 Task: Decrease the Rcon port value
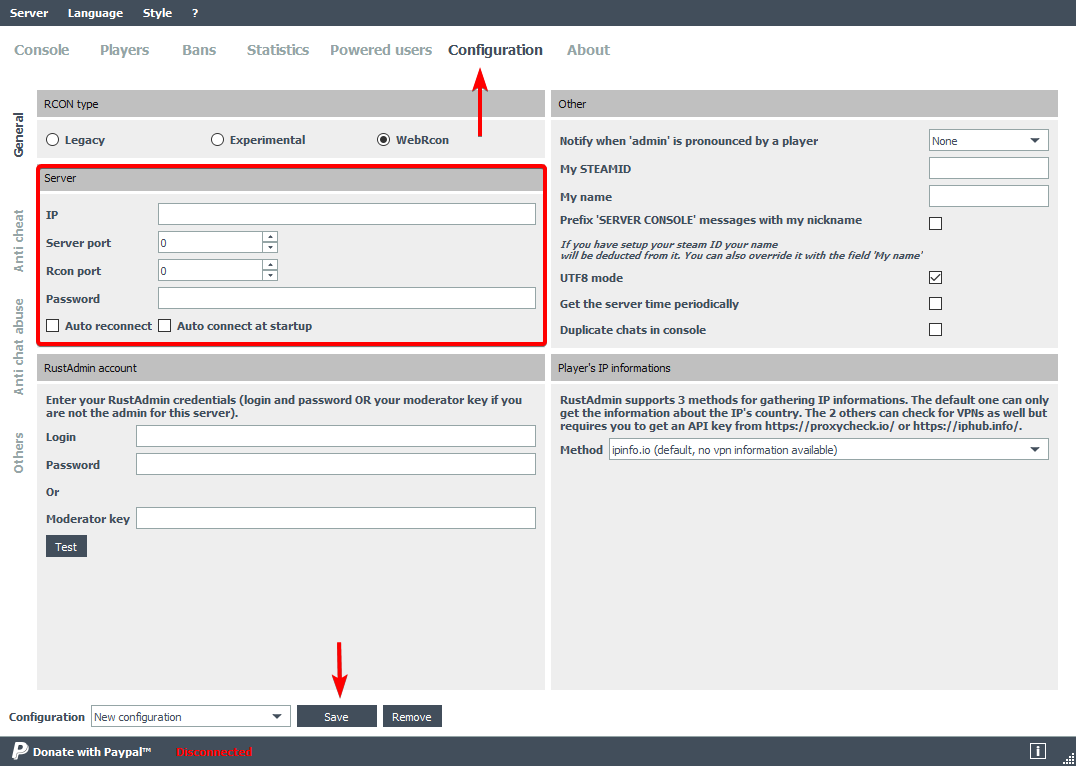point(270,276)
